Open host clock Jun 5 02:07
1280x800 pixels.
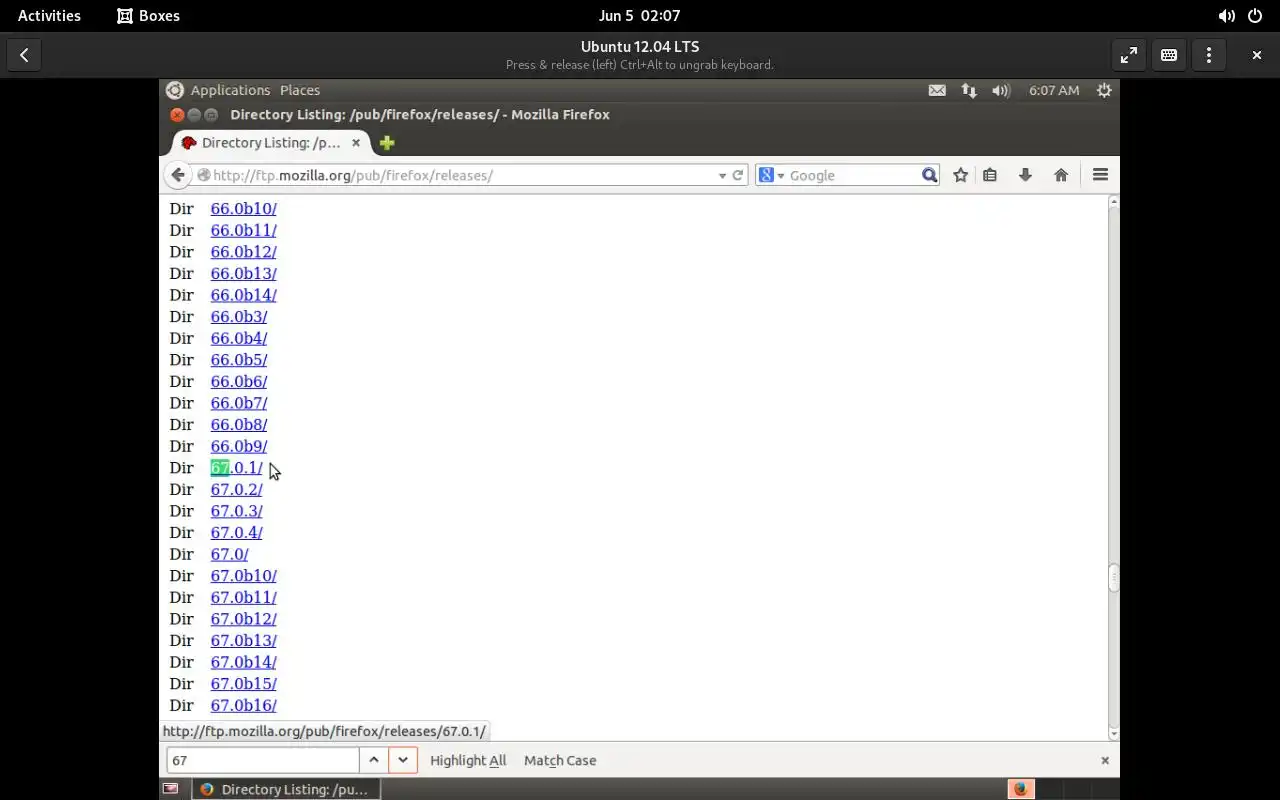click(639, 16)
